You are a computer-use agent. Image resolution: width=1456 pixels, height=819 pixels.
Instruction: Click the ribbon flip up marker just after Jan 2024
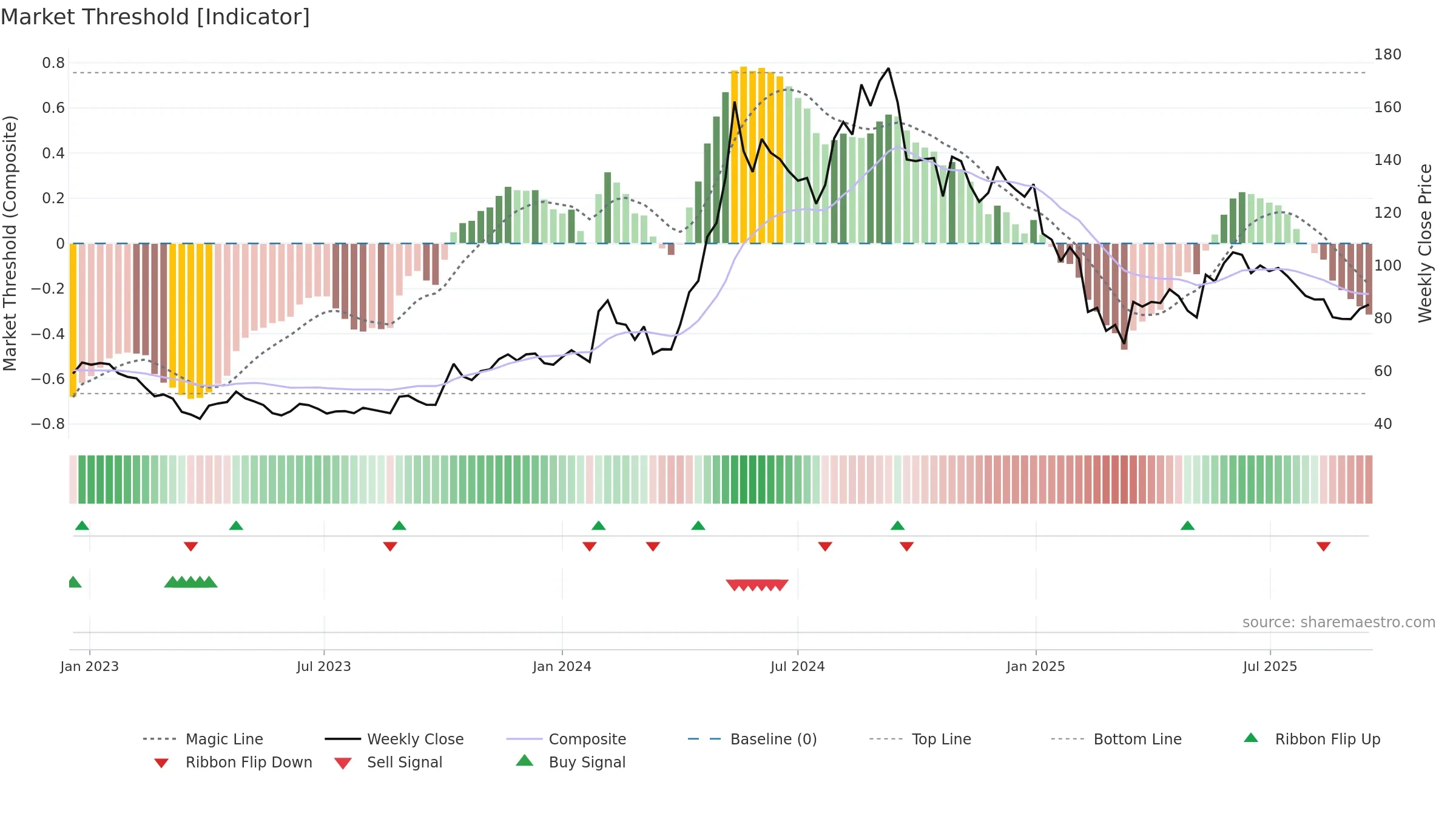click(x=599, y=525)
